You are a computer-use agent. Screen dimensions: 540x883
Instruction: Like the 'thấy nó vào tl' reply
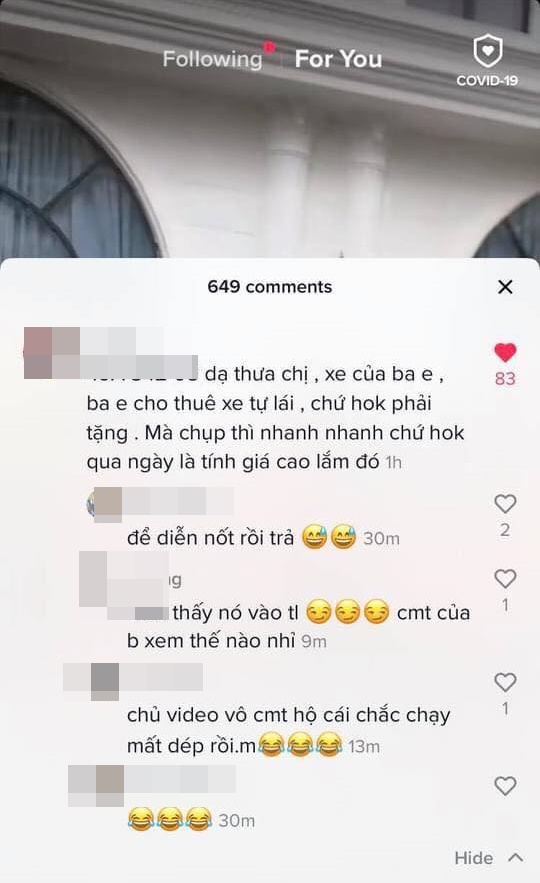point(505,579)
